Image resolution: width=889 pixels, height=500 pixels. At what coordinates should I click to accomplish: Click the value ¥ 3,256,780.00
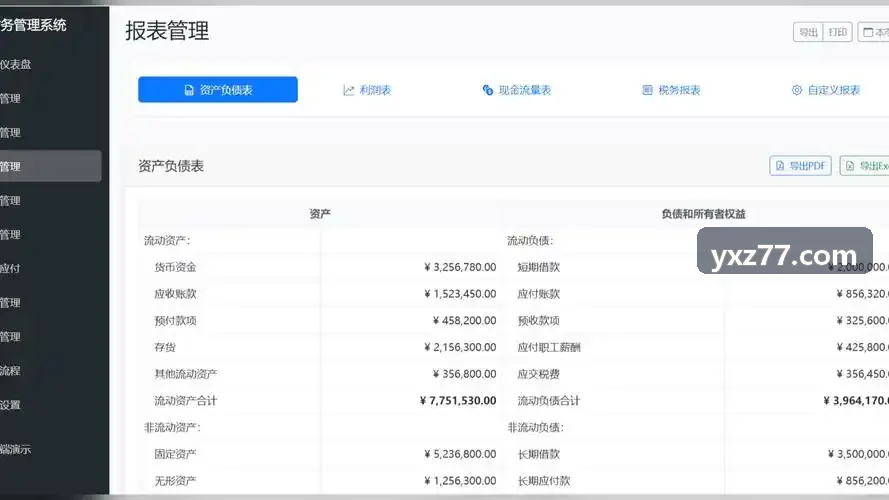460,267
